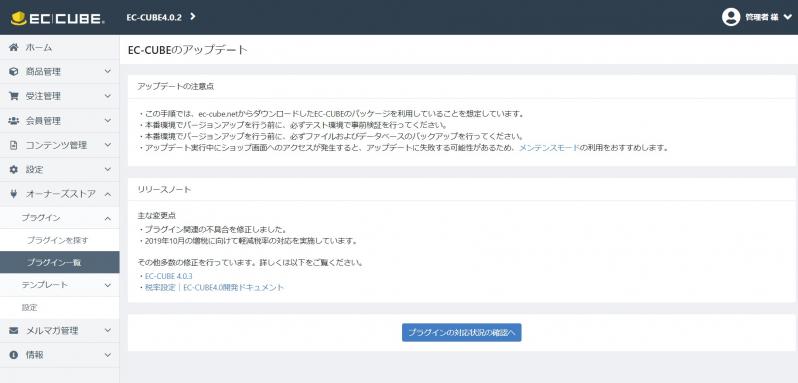798x383 pixels.
Task: Expand the 情報 chevron
Action: coord(107,355)
